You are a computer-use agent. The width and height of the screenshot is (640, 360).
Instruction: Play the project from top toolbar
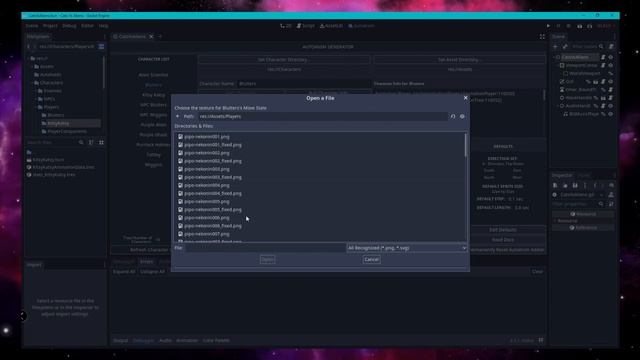tap(548, 26)
